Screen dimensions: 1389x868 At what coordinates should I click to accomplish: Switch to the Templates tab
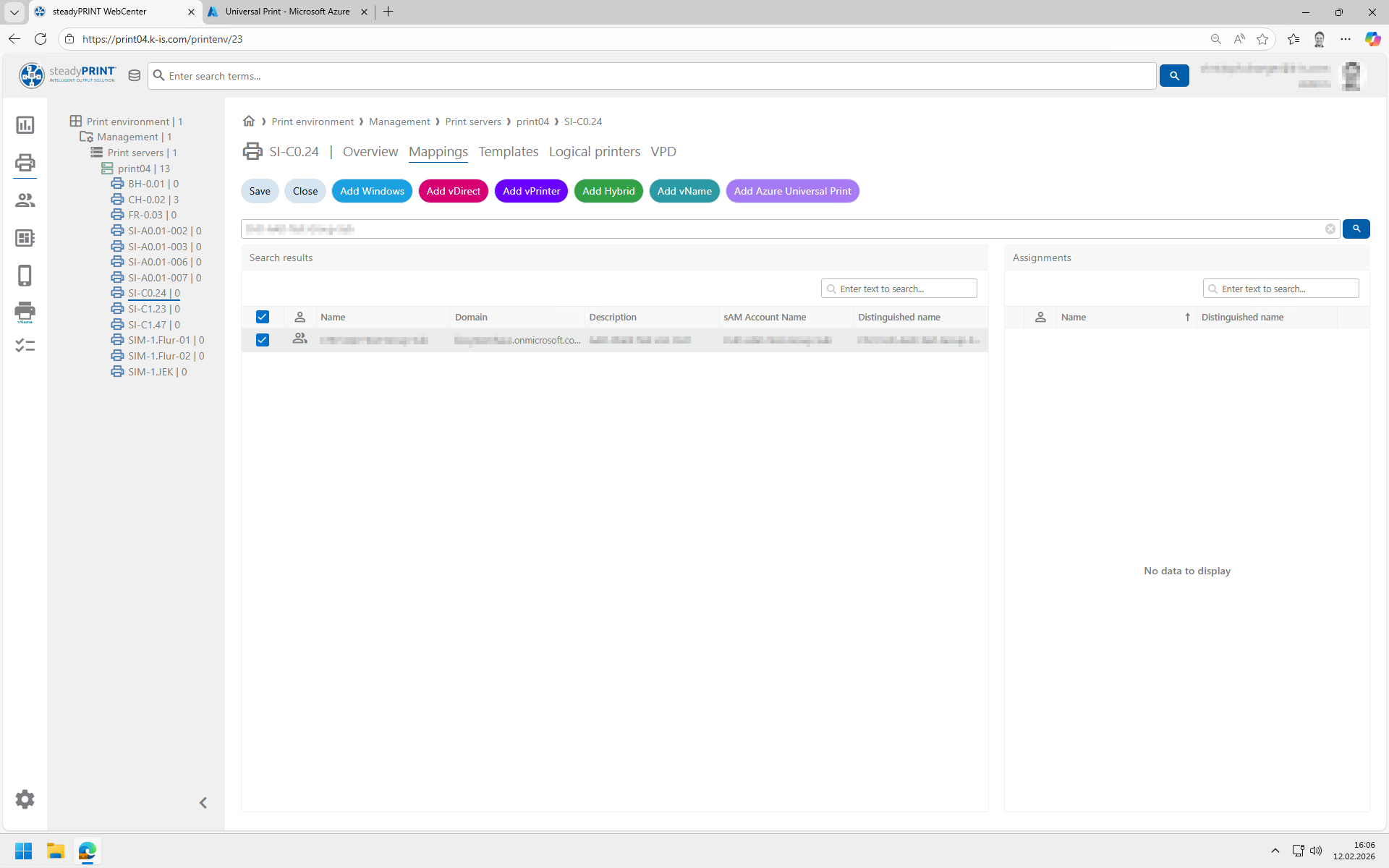(508, 152)
